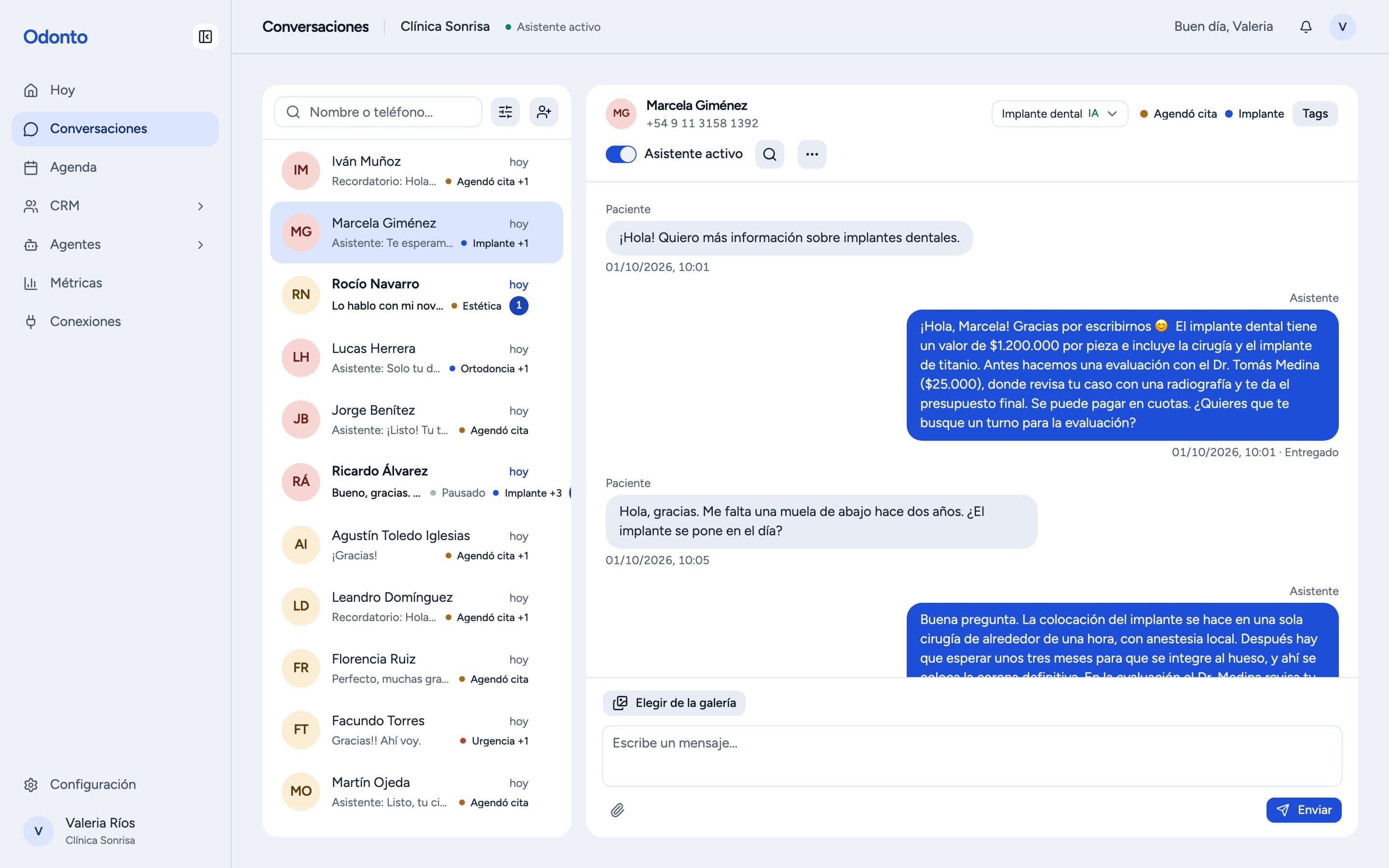This screenshot has height=868, width=1389.
Task: Toggle the Asistente activo switch
Action: click(621, 154)
